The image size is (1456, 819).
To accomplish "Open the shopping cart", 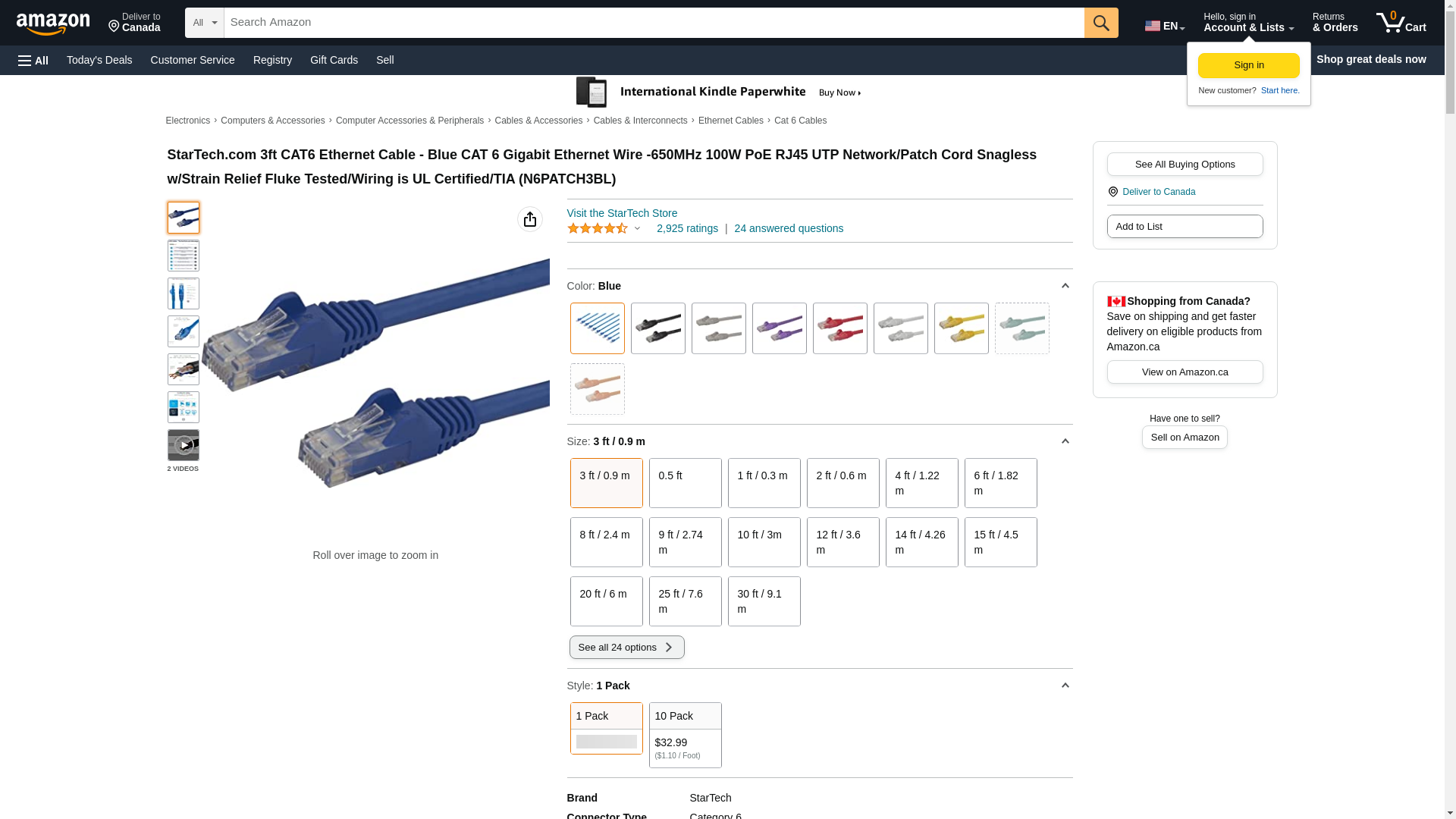I will (1401, 23).
